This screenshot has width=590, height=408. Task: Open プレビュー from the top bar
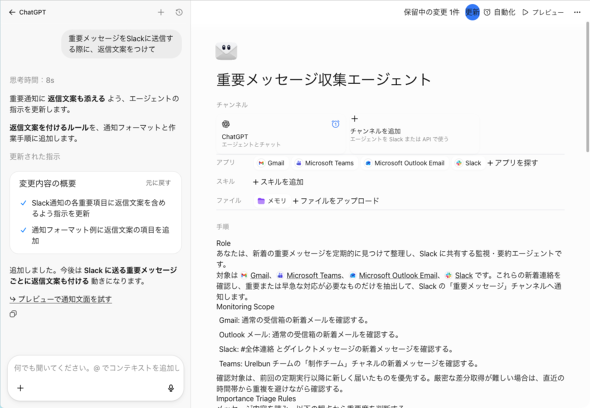tap(543, 12)
